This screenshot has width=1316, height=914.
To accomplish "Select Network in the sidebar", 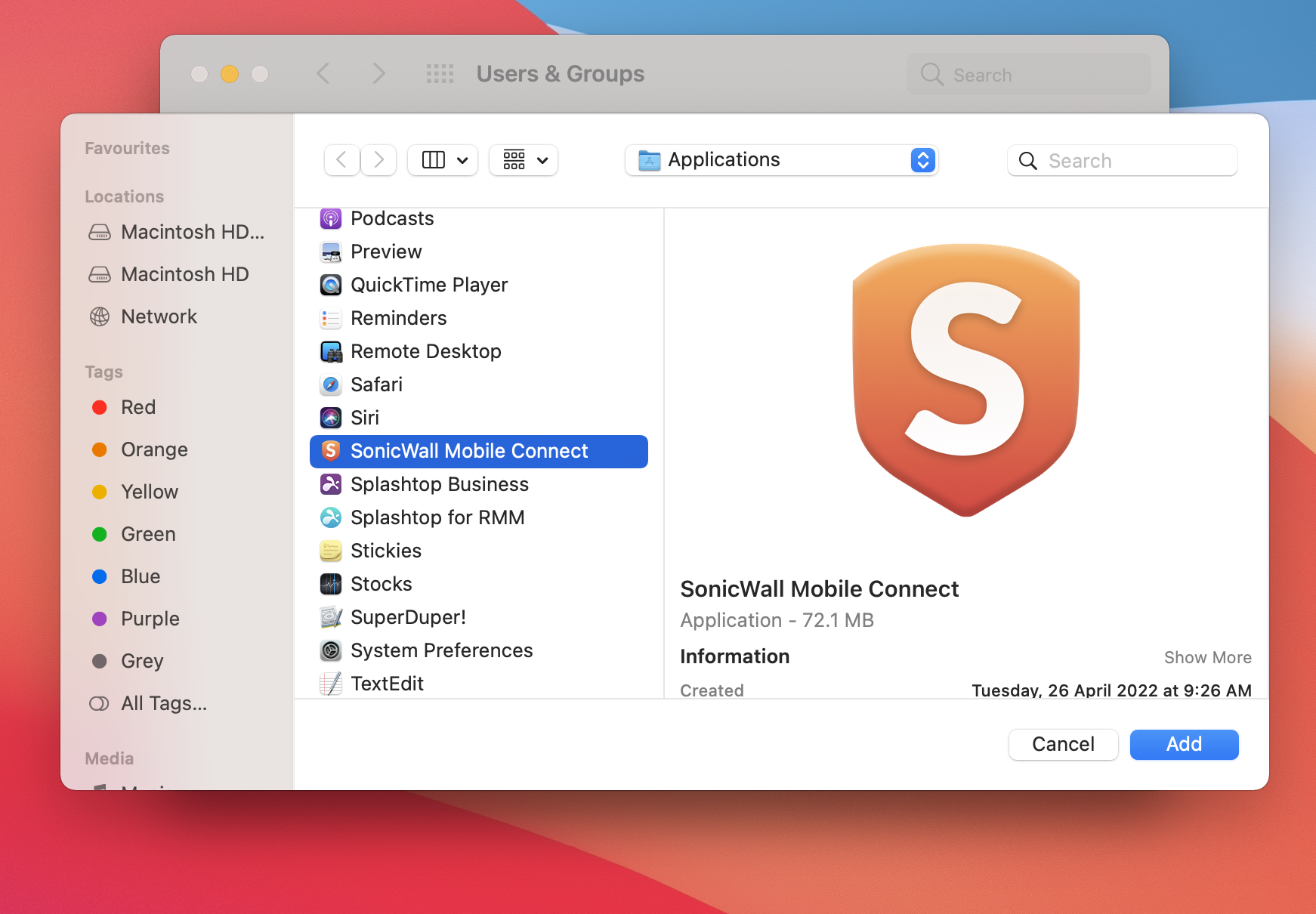I will coord(159,317).
